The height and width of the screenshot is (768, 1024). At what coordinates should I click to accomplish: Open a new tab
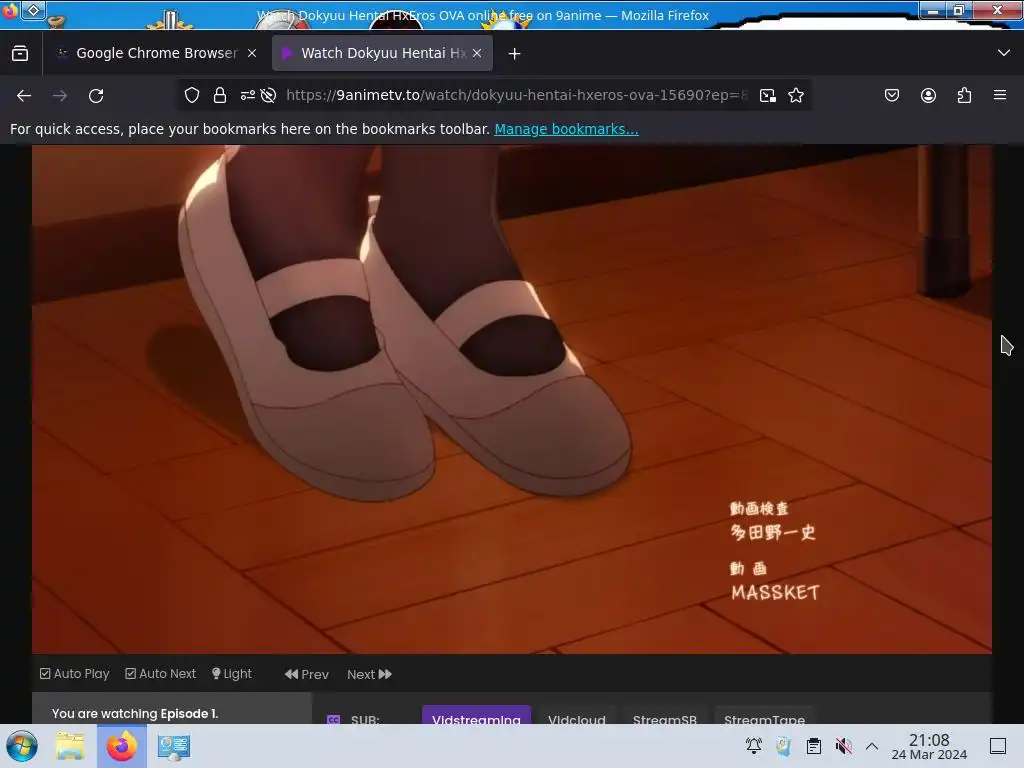pos(515,54)
